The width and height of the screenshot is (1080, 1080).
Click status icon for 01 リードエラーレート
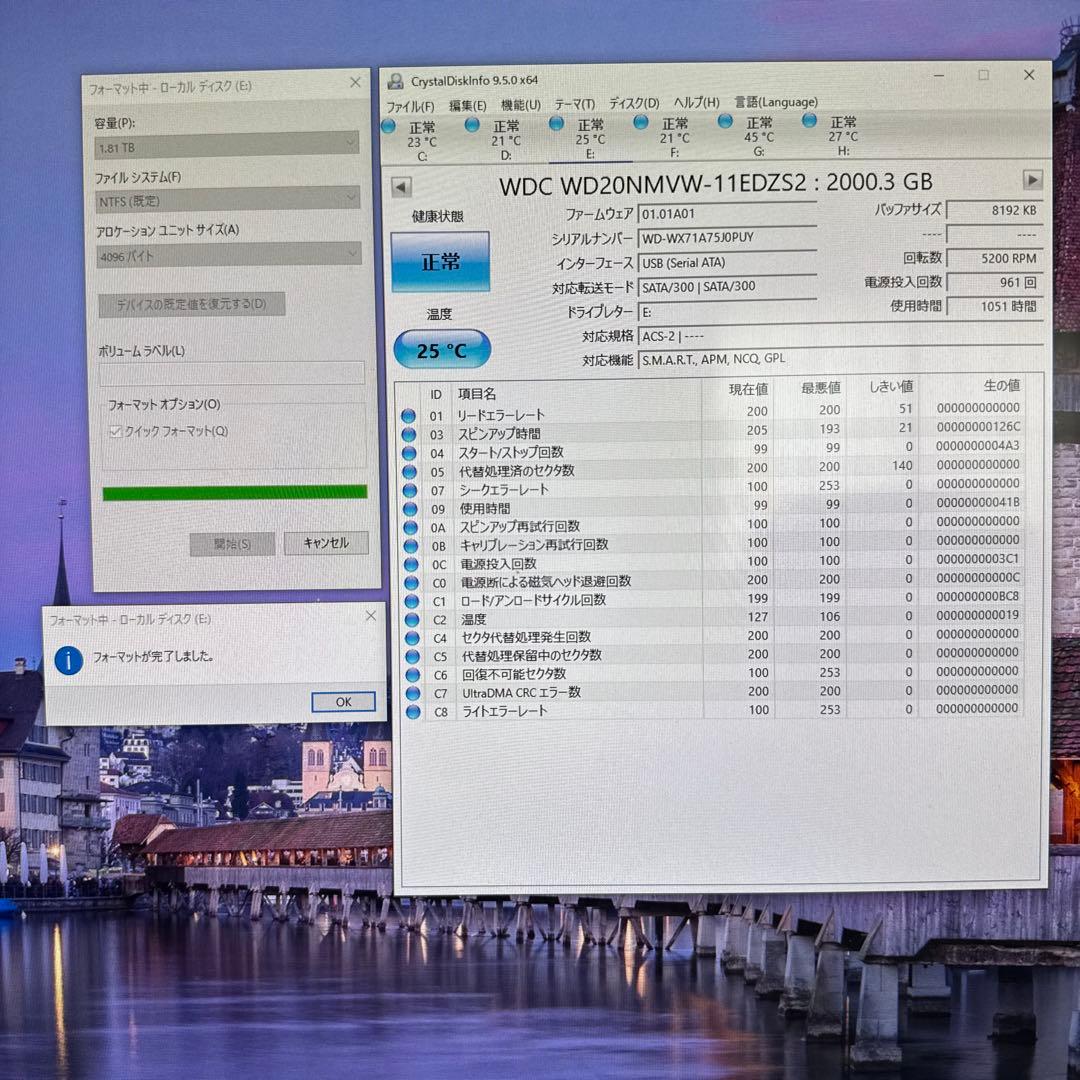pyautogui.click(x=408, y=416)
